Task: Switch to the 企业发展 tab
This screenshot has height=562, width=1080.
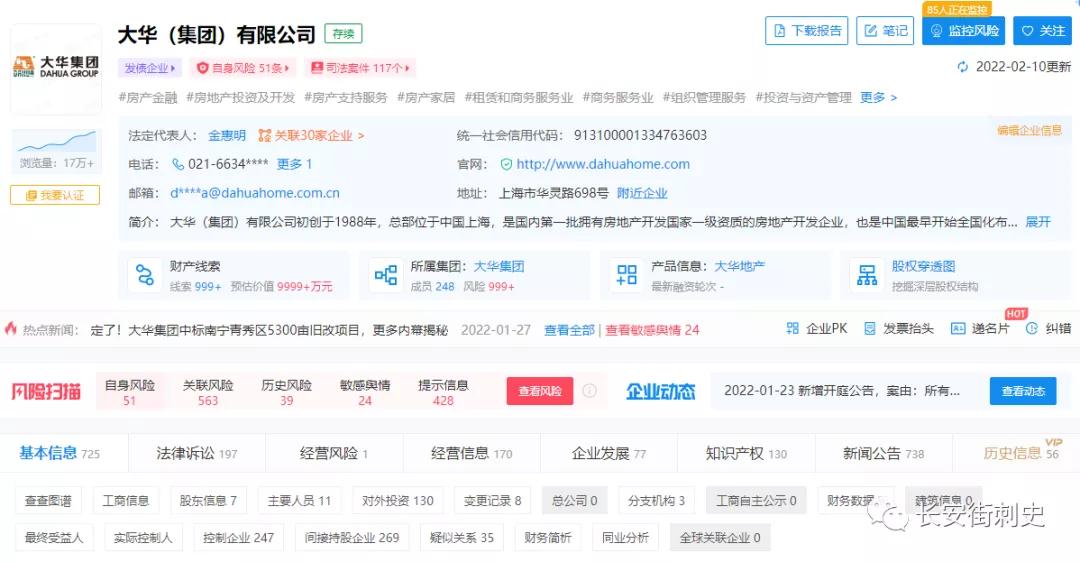Action: [609, 452]
